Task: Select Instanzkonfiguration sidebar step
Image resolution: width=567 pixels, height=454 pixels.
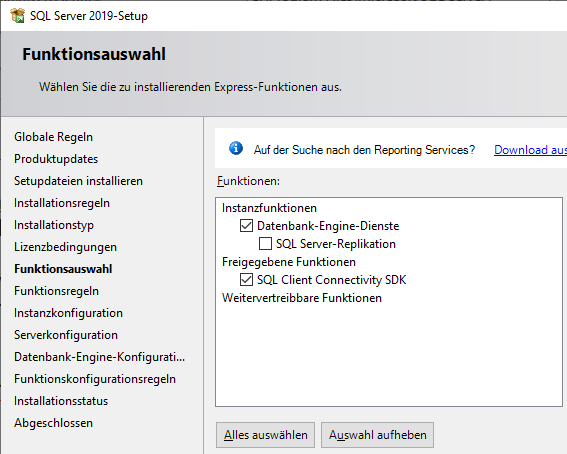Action: pos(68,313)
